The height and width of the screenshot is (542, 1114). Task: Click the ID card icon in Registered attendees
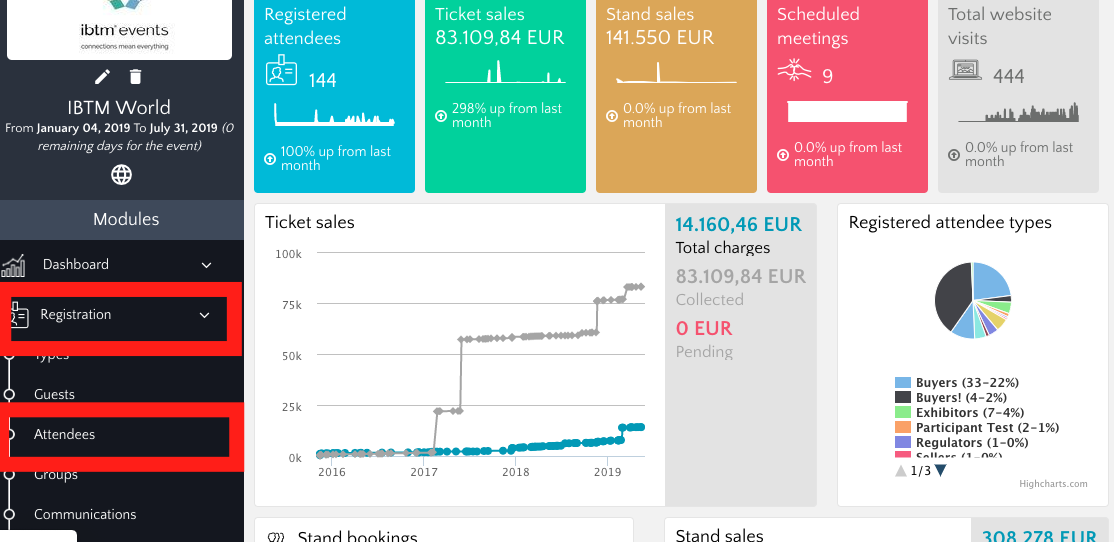[x=282, y=74]
